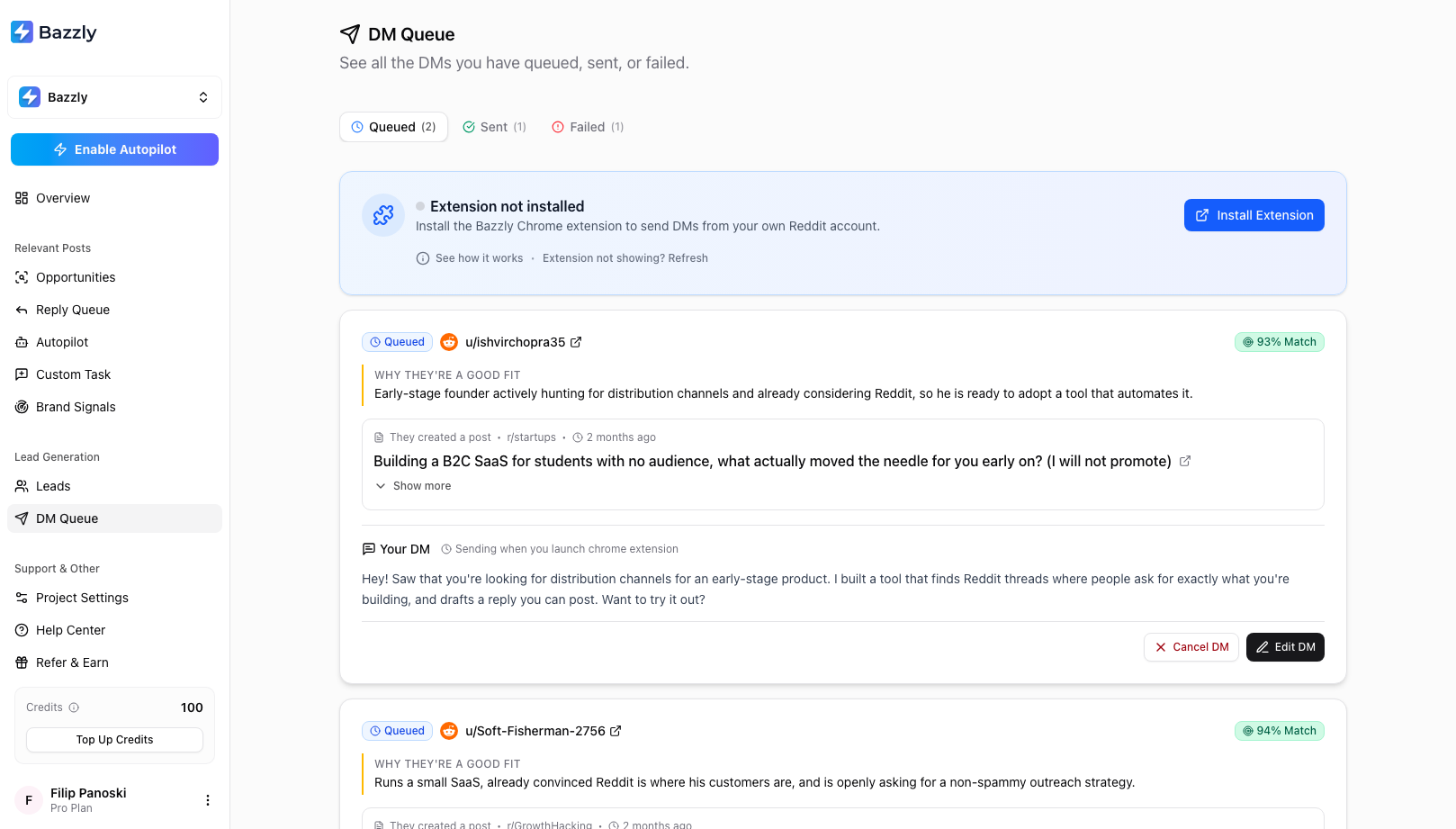Switch to the Queued tab

393,127
